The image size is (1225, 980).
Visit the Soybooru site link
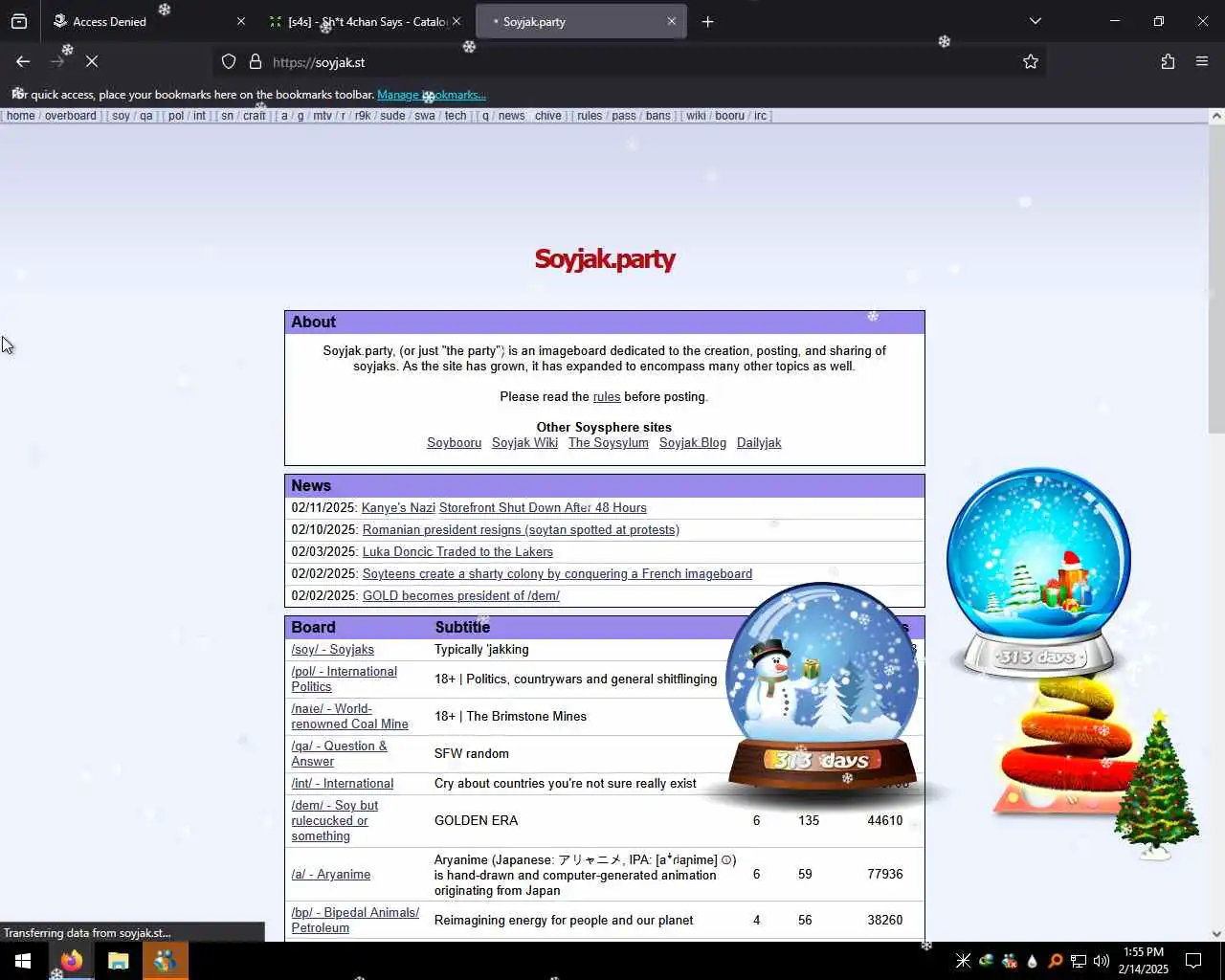coord(454,442)
